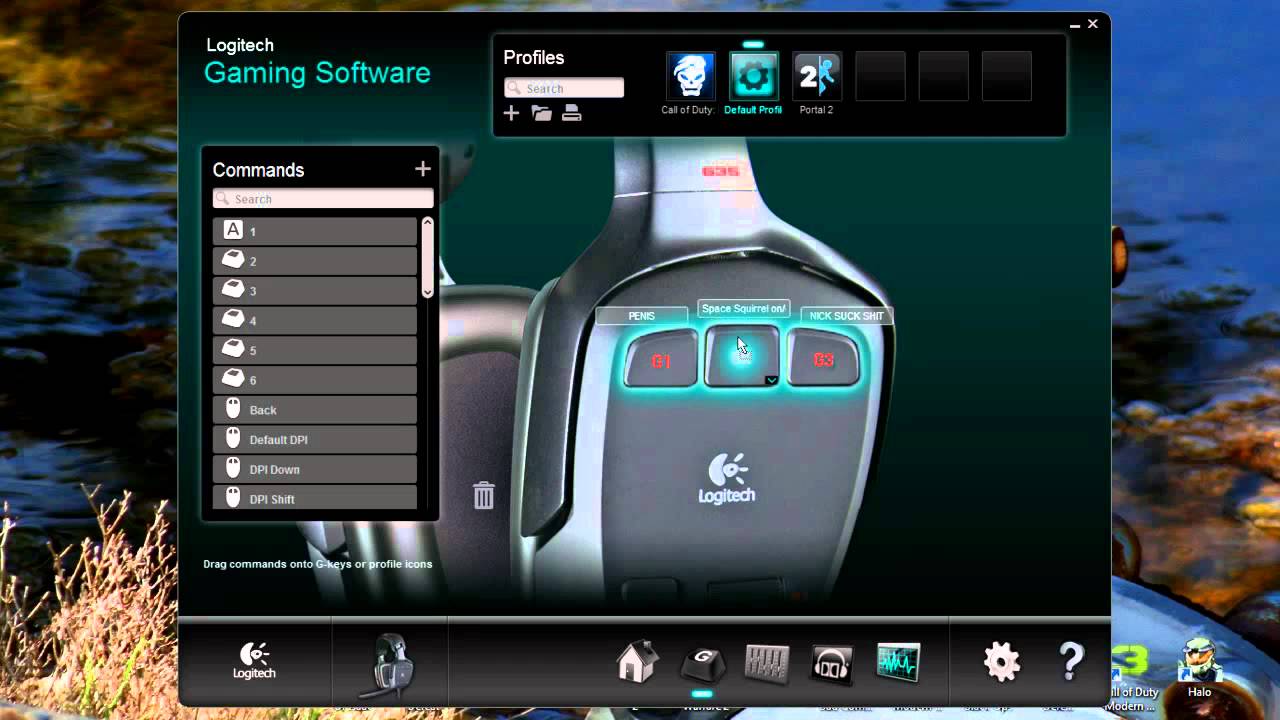Select command 2 in list
Screen dimensions: 1280x720
pyautogui.click(x=314, y=261)
